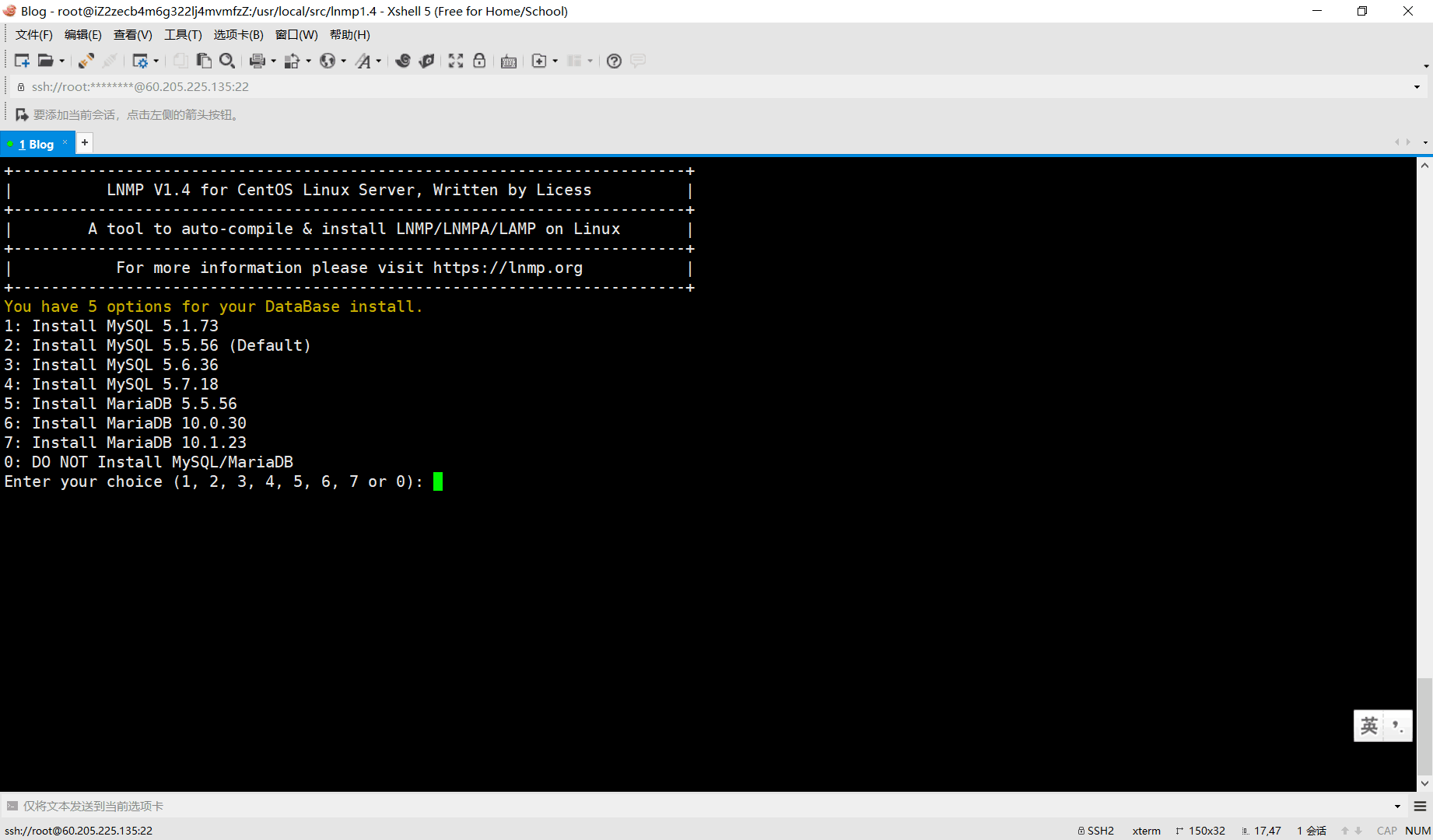Image resolution: width=1433 pixels, height=840 pixels.
Task: Open the 帮助(H) menu
Action: pos(349,34)
